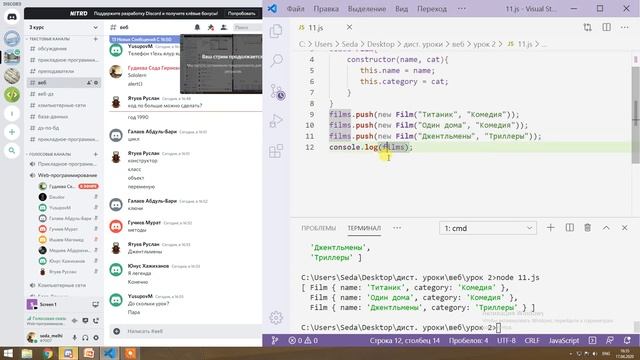
Task: Disconnect from the voice call in Discord
Action: pos(96,321)
